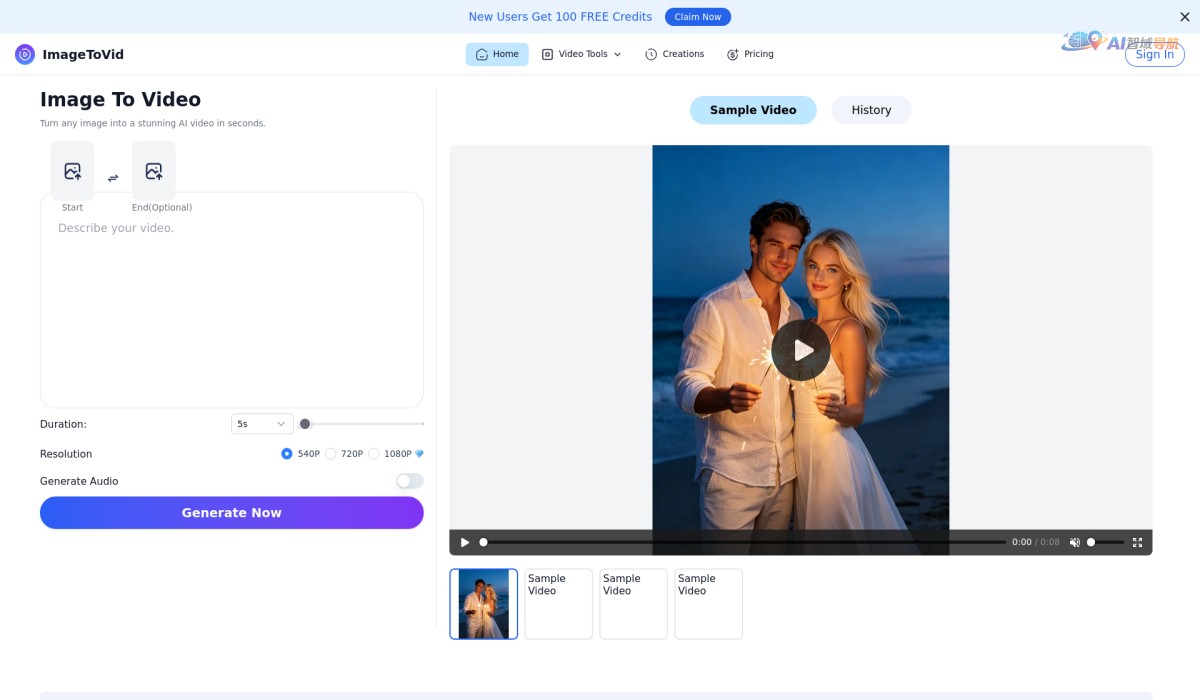Swap start and end images
The image size is (1200, 700).
point(113,178)
